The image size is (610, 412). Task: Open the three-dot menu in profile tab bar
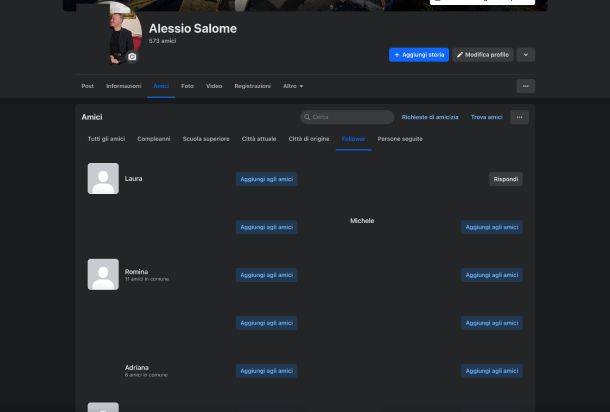(526, 86)
